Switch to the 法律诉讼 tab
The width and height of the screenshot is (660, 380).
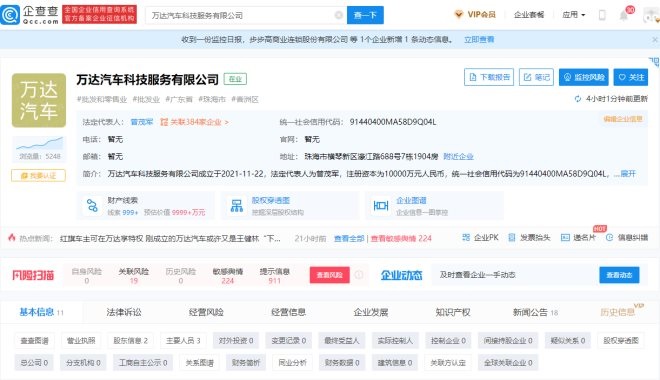(124, 312)
